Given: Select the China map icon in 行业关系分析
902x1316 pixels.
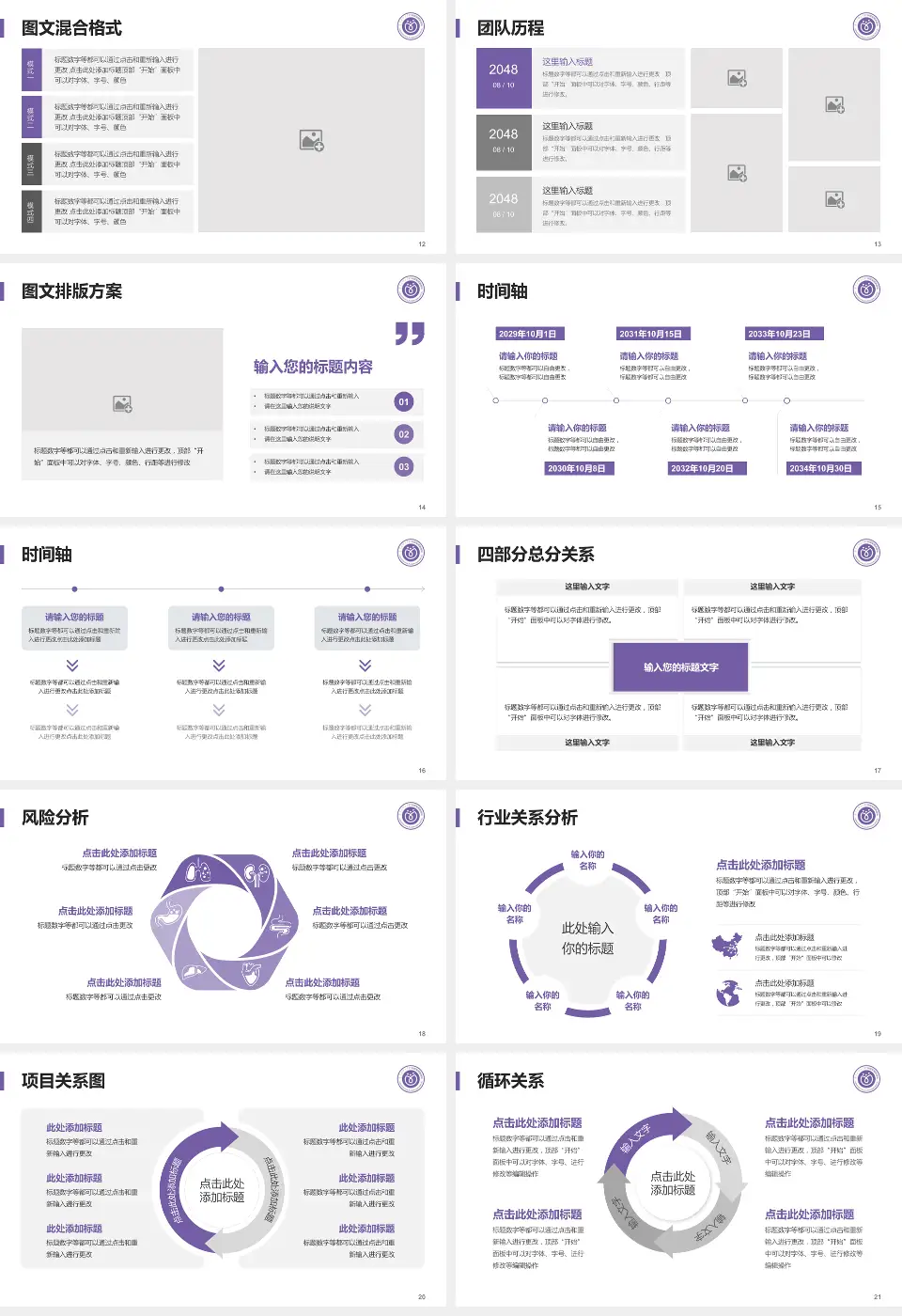Looking at the screenshot, I should pyautogui.click(x=726, y=946).
